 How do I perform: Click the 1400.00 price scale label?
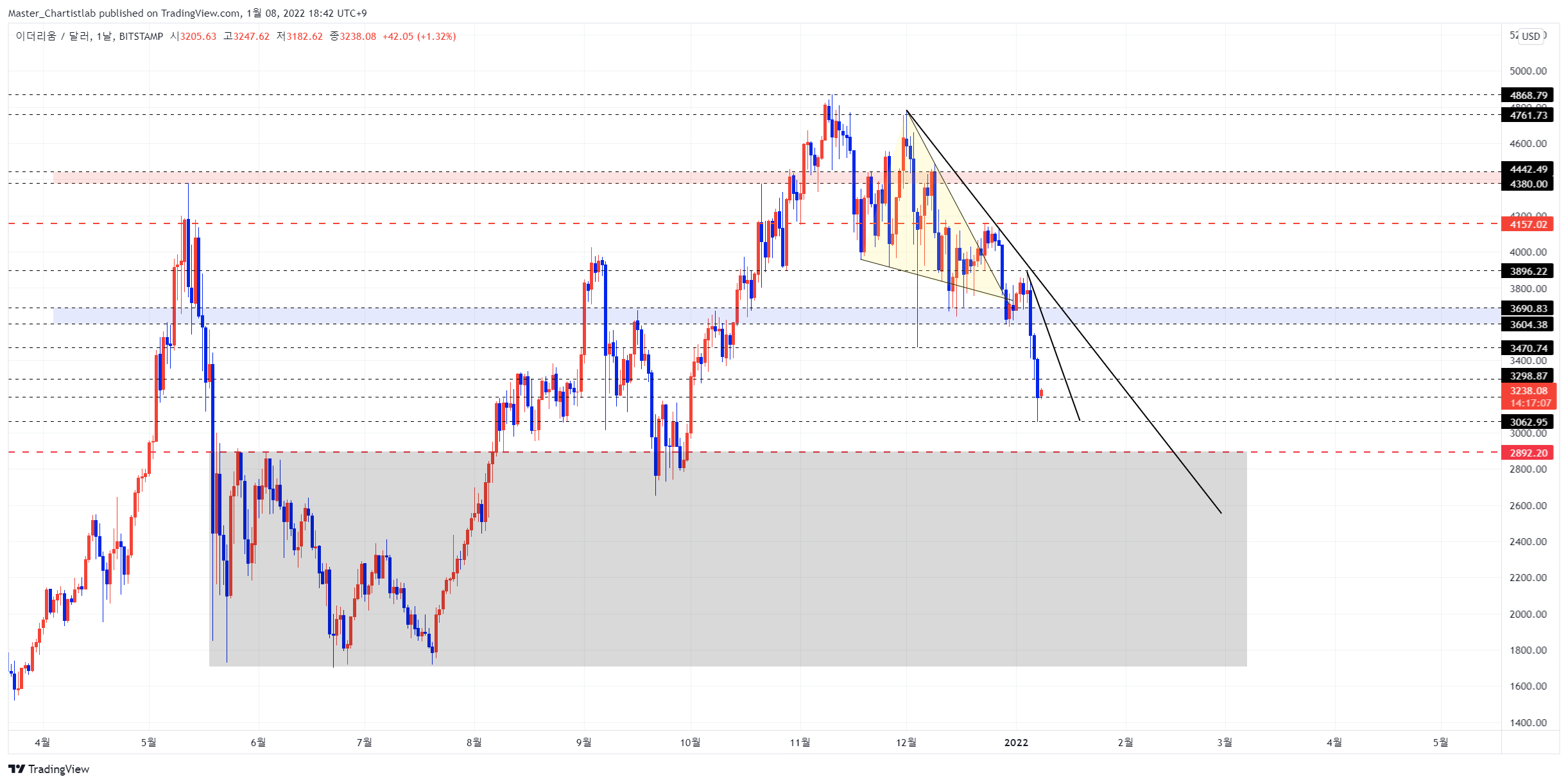pyautogui.click(x=1528, y=722)
